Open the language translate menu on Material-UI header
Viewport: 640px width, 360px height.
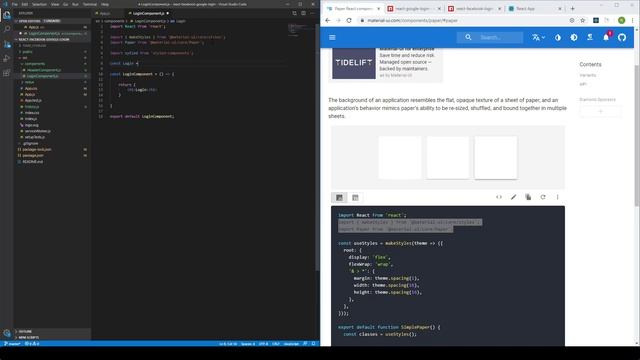click(x=538, y=37)
